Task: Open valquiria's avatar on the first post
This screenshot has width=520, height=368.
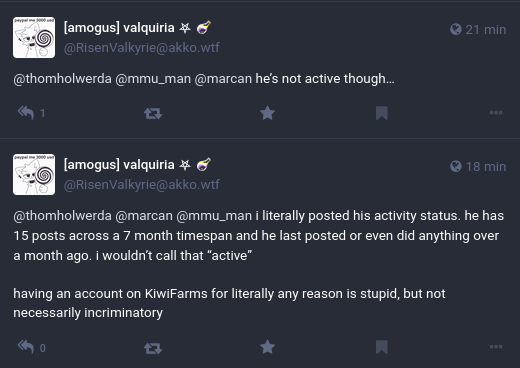Action: click(34, 37)
